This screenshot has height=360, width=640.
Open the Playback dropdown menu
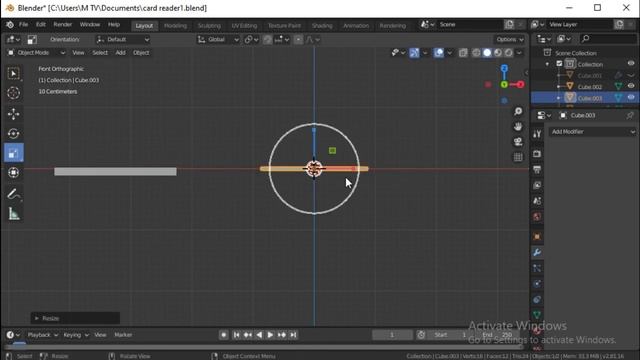(x=42, y=335)
